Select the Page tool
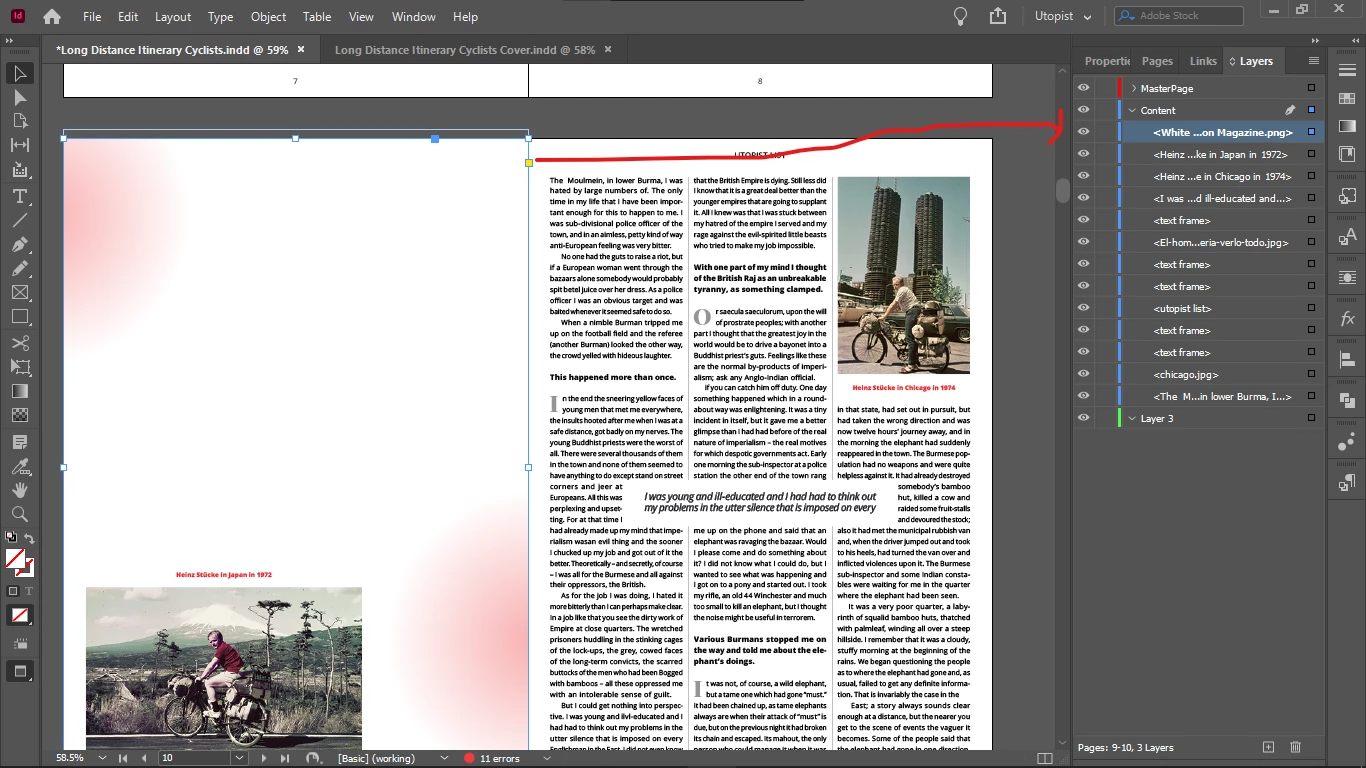 19,121
